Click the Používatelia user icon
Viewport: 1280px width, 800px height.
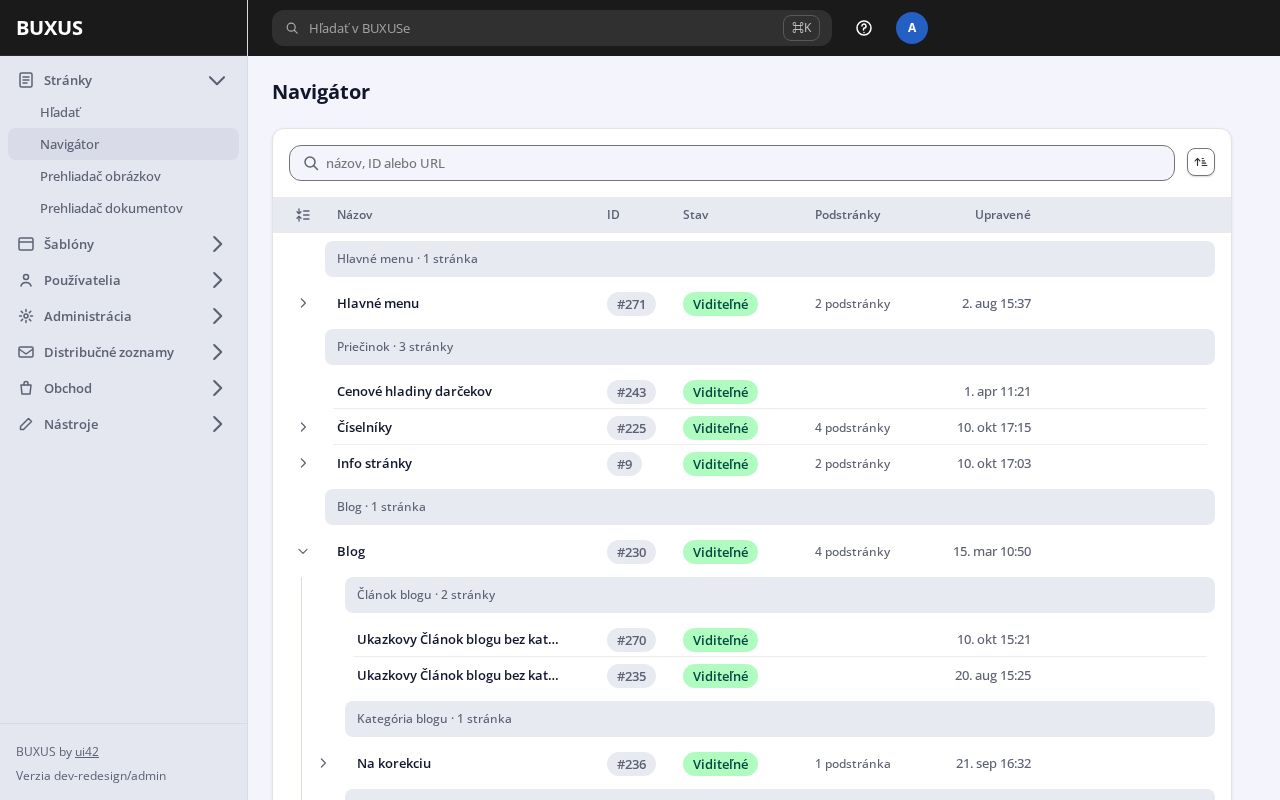tap(26, 280)
